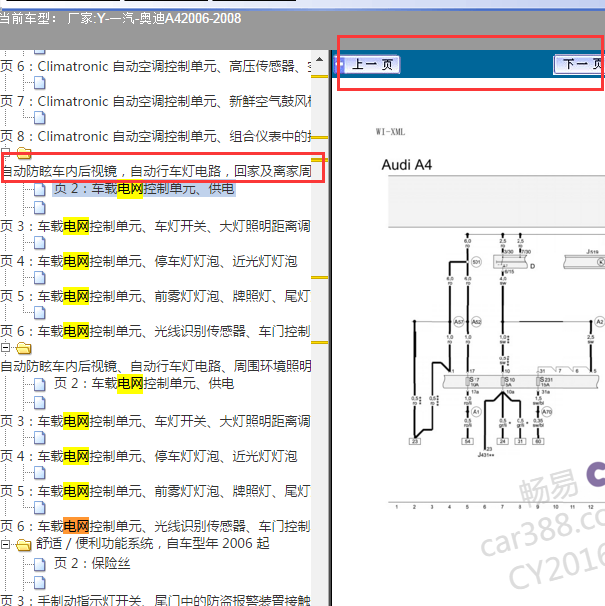Click document icon for 页 5 in 回家及离家 folder
The width and height of the screenshot is (605, 606).
click(40, 277)
